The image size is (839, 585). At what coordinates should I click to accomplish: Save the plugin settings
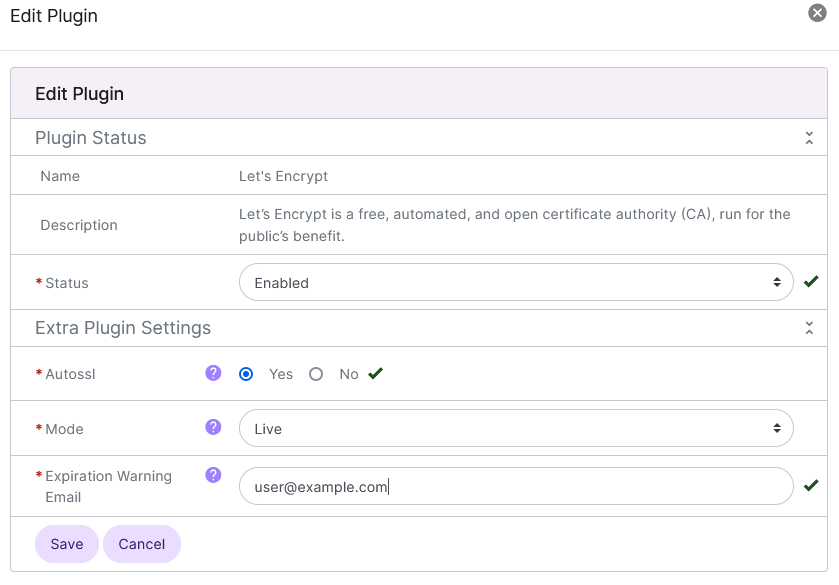tap(66, 544)
